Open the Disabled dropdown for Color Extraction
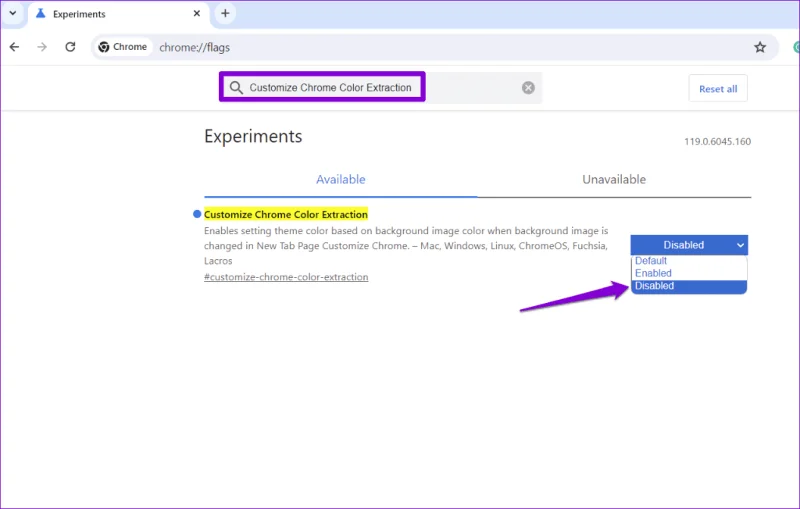Viewport: 800px width, 509px height. 689,245
